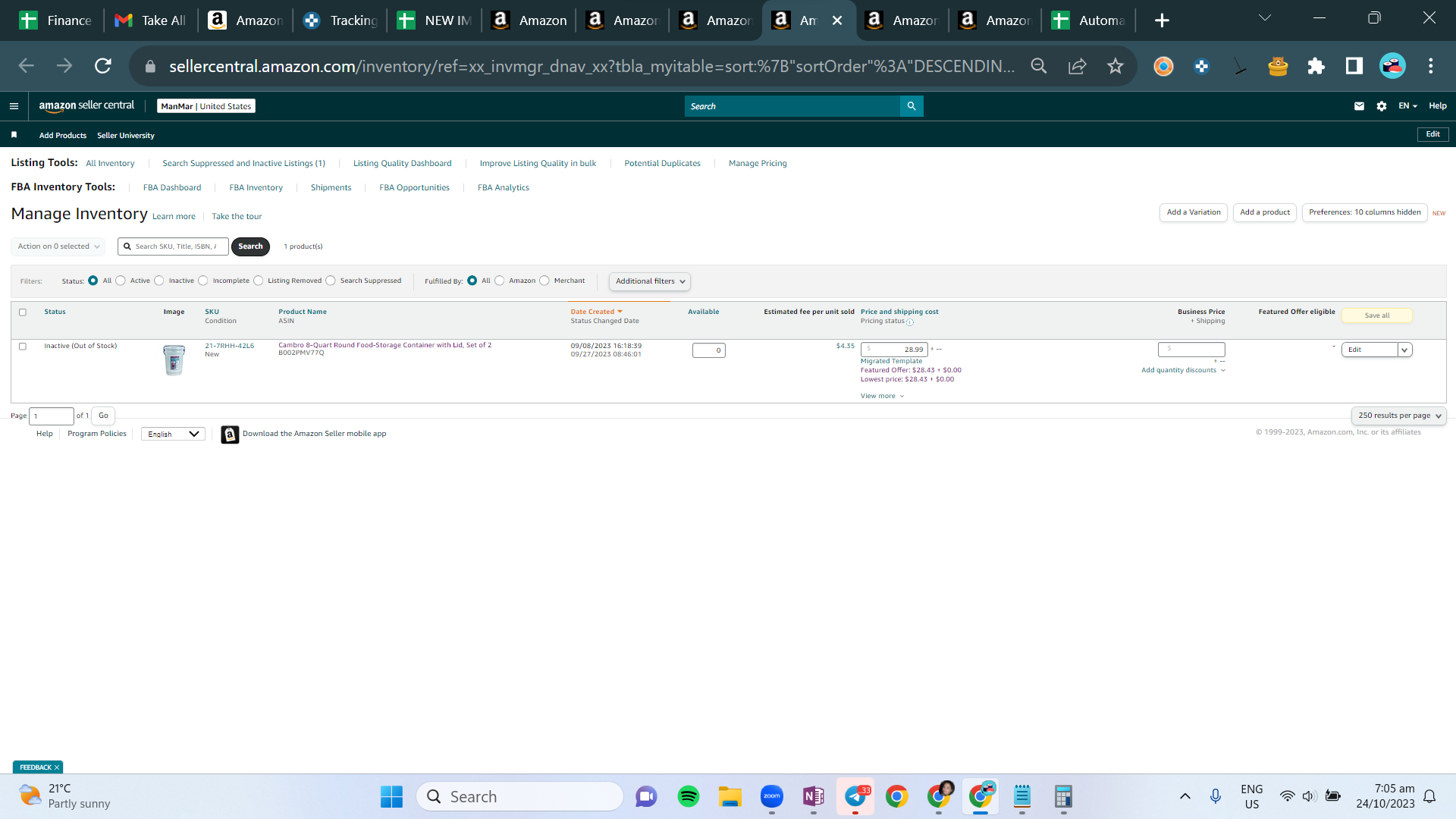Select the Incomplete status filter
This screenshot has height=819, width=1456.
tap(203, 281)
